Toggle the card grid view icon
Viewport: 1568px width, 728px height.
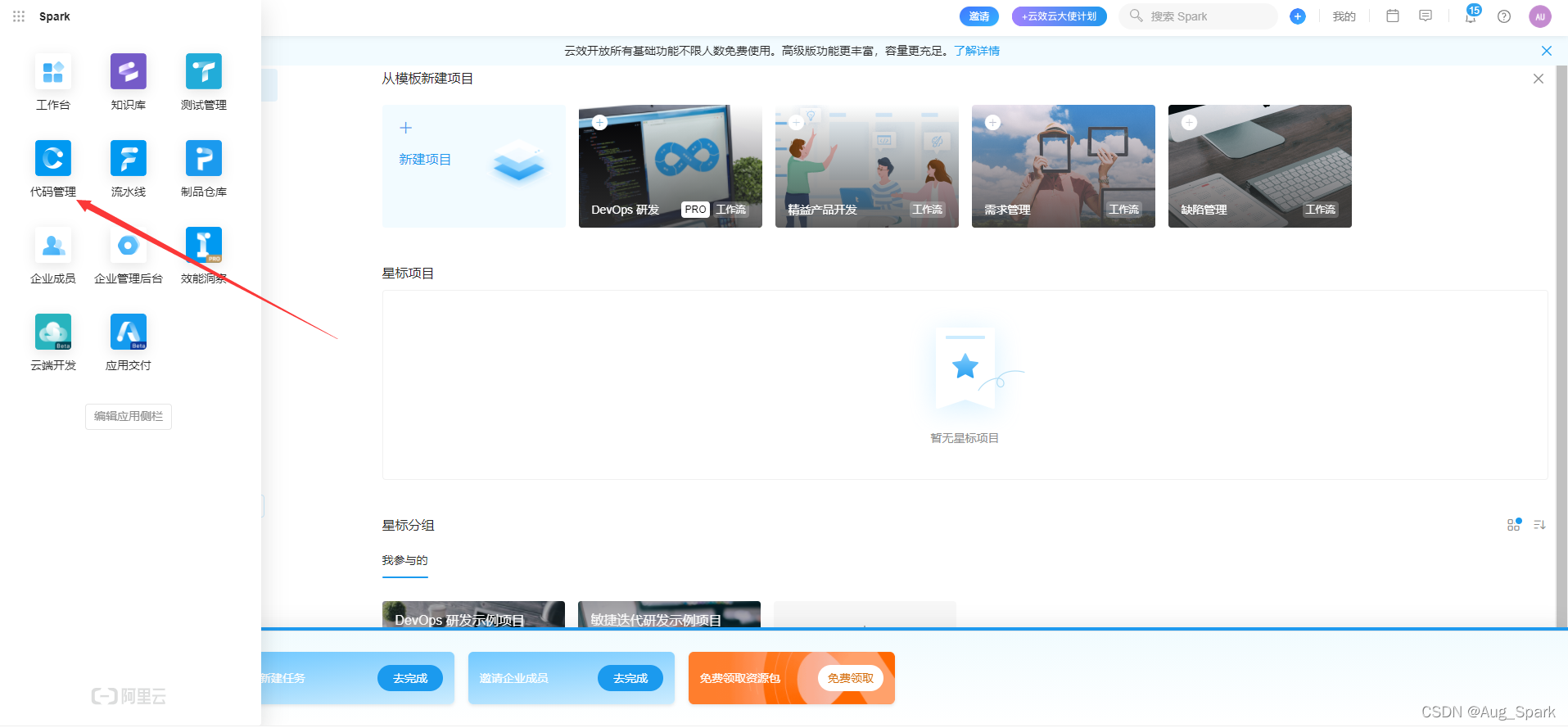pyautogui.click(x=1514, y=525)
